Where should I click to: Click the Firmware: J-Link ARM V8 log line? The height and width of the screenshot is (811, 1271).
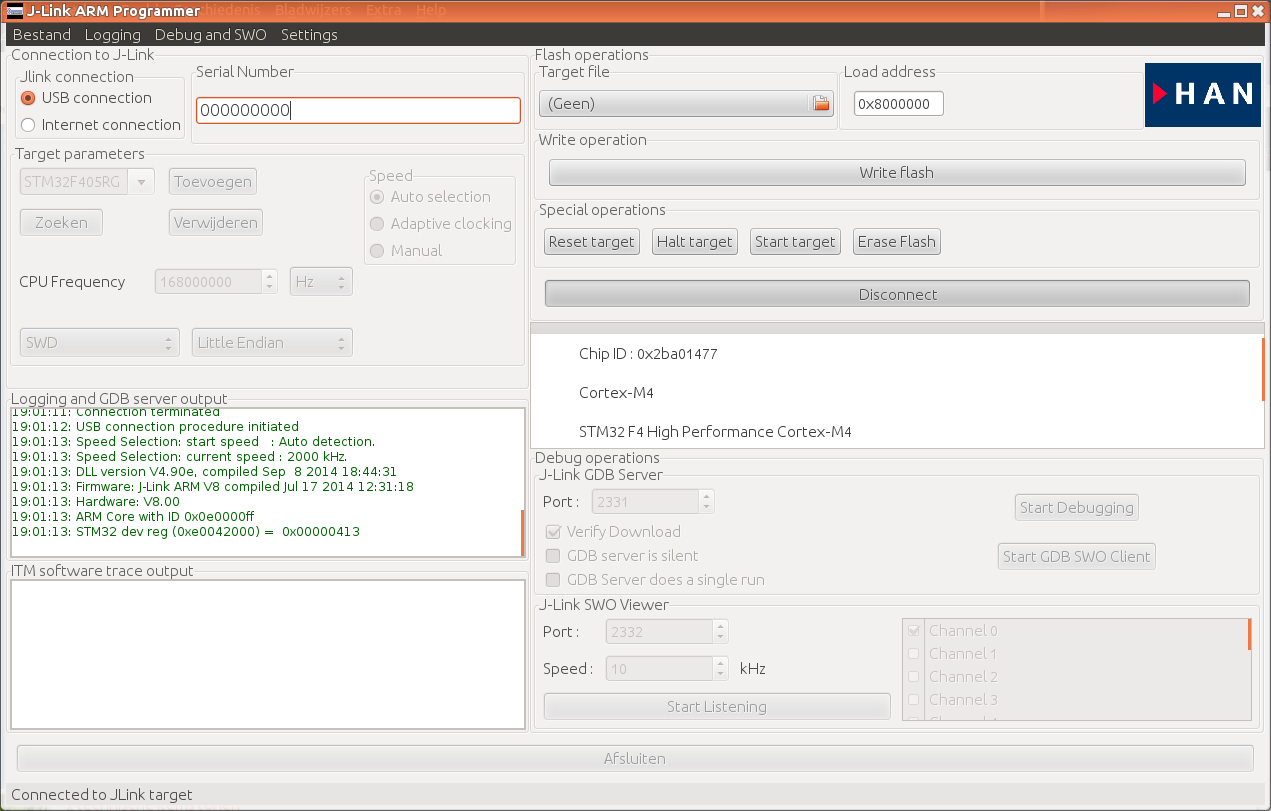click(213, 487)
